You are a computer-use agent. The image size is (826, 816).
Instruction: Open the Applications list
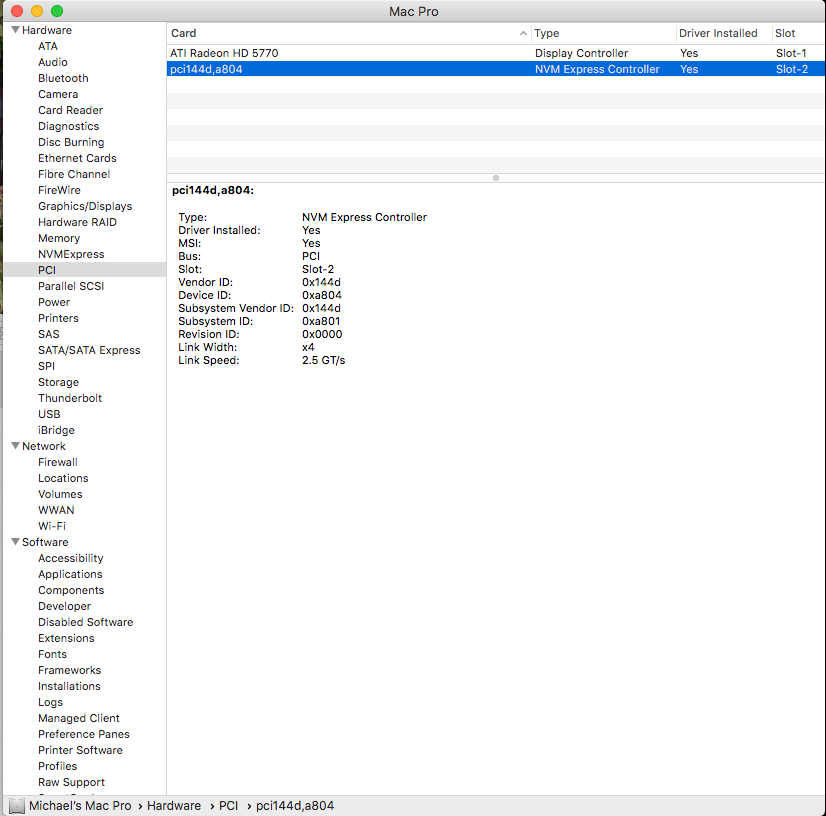70,574
